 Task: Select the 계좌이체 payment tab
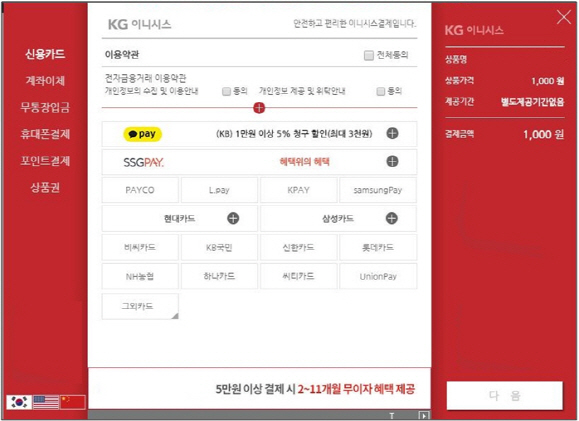[x=45, y=81]
